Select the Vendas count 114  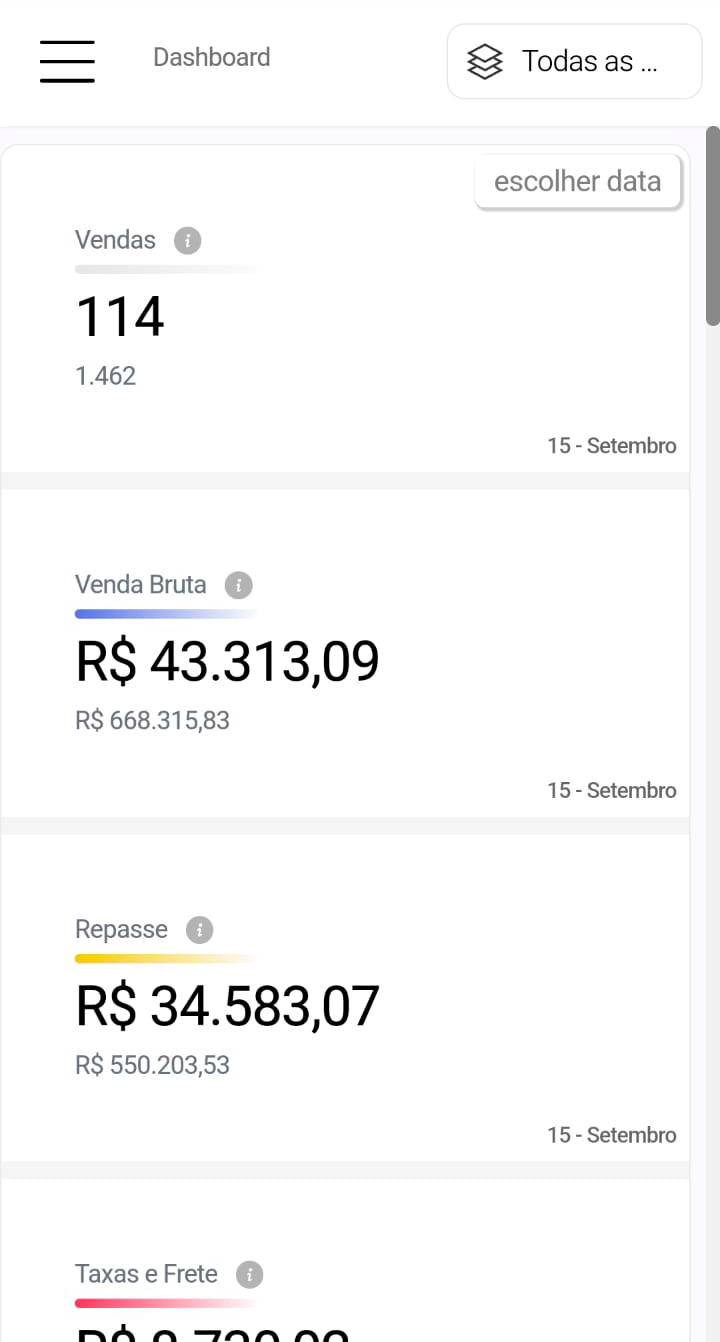pos(120,317)
